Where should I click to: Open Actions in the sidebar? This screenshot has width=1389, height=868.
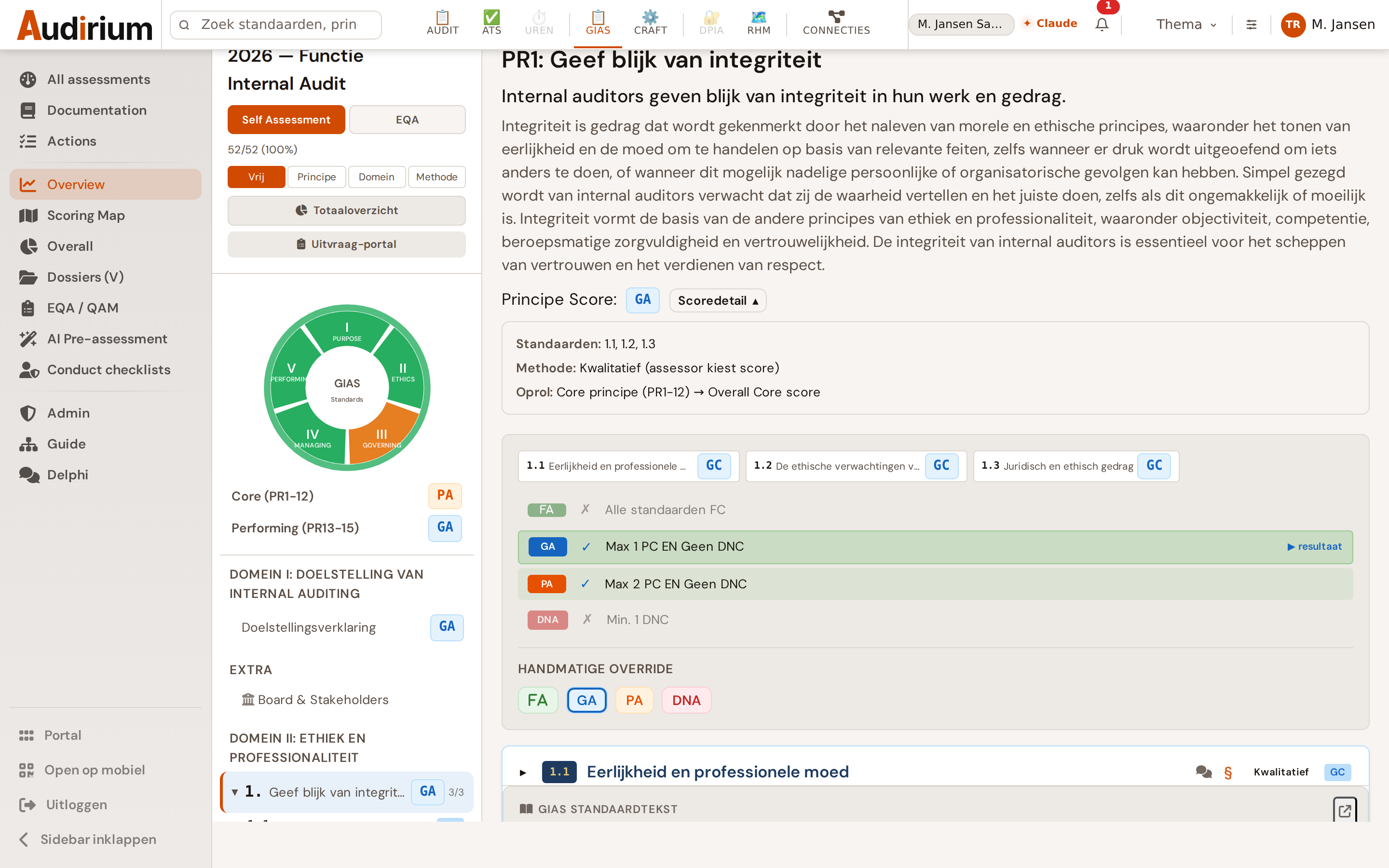[106, 141]
